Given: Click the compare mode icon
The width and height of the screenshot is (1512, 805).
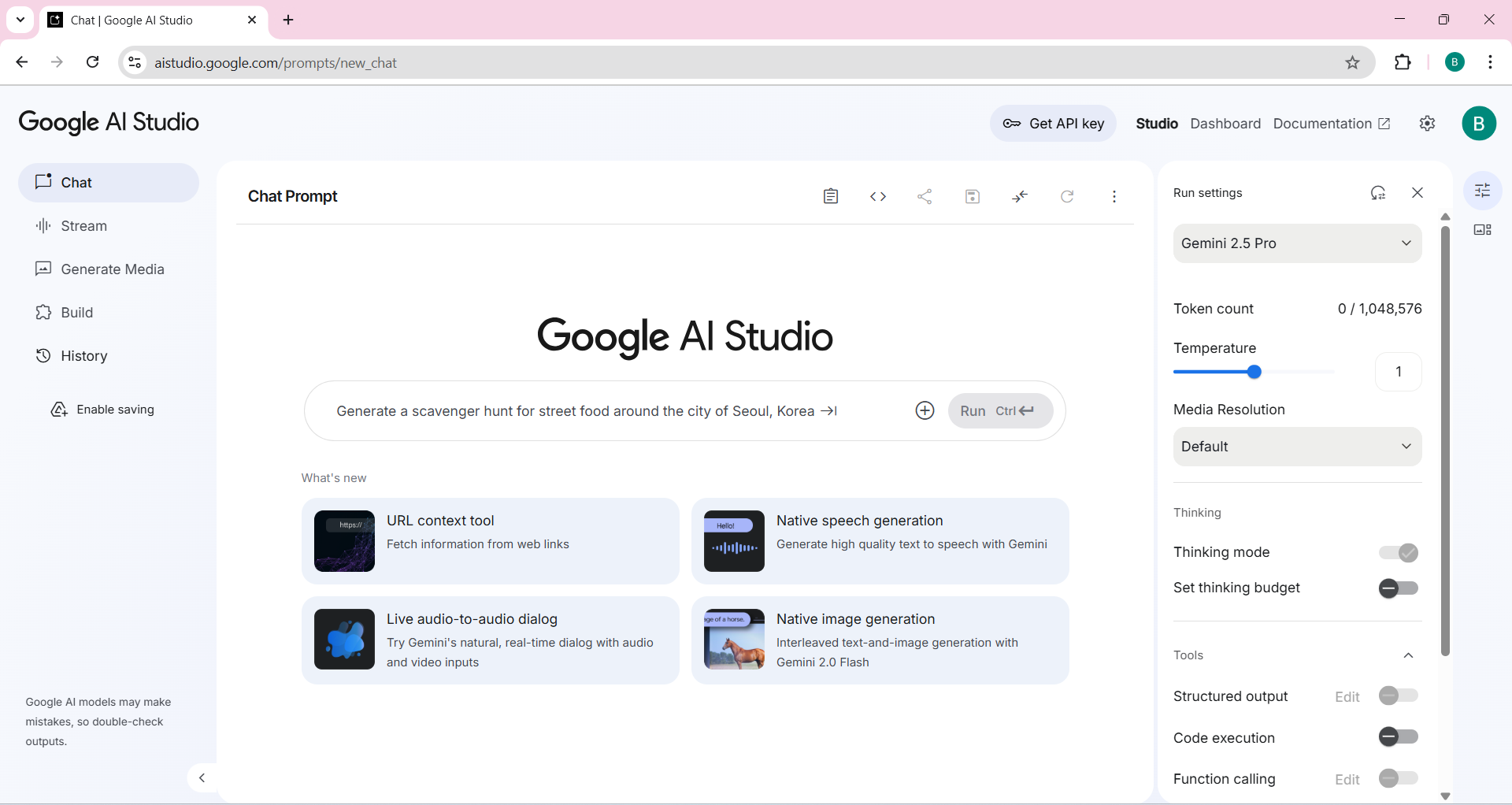Looking at the screenshot, I should pyautogui.click(x=1020, y=196).
